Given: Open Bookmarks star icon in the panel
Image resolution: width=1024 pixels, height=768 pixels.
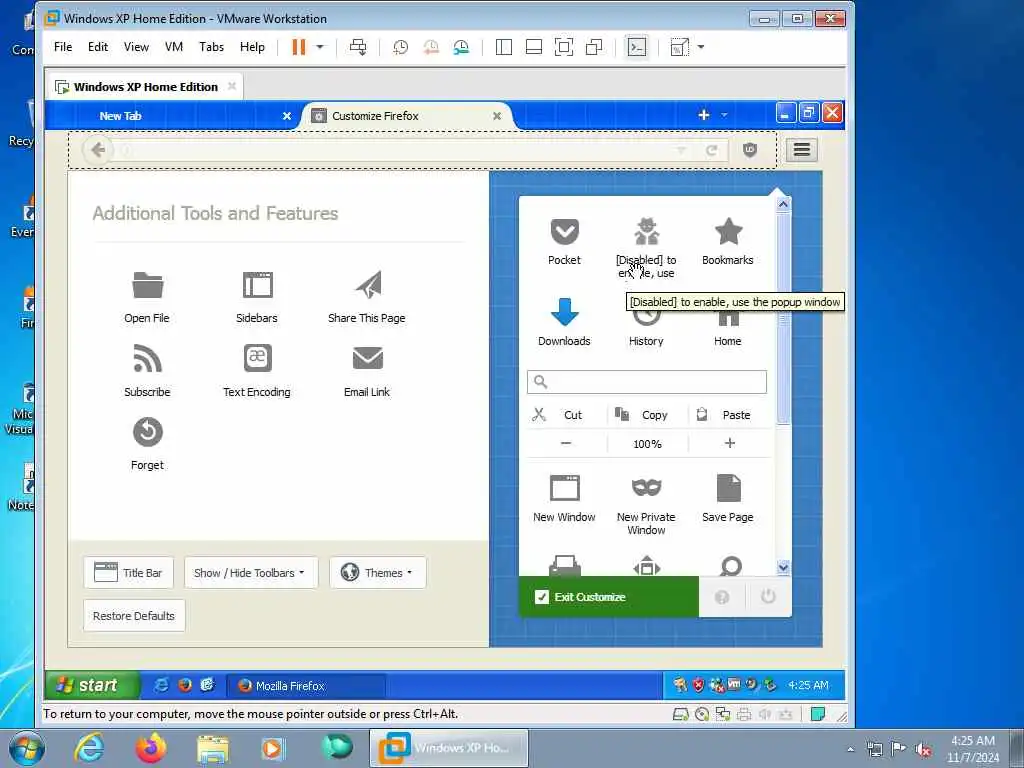Looking at the screenshot, I should [x=728, y=231].
